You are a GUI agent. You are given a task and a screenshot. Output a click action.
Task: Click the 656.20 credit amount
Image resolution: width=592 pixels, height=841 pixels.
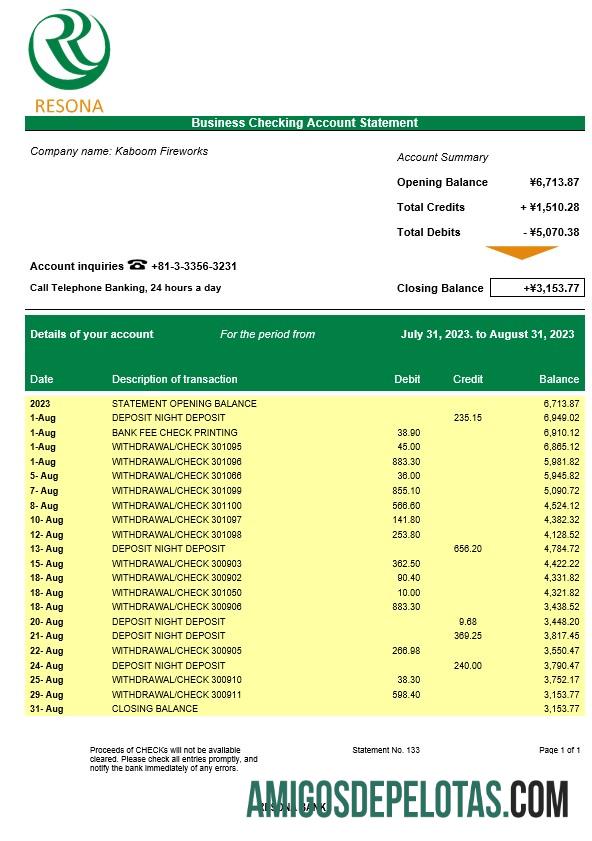[468, 549]
